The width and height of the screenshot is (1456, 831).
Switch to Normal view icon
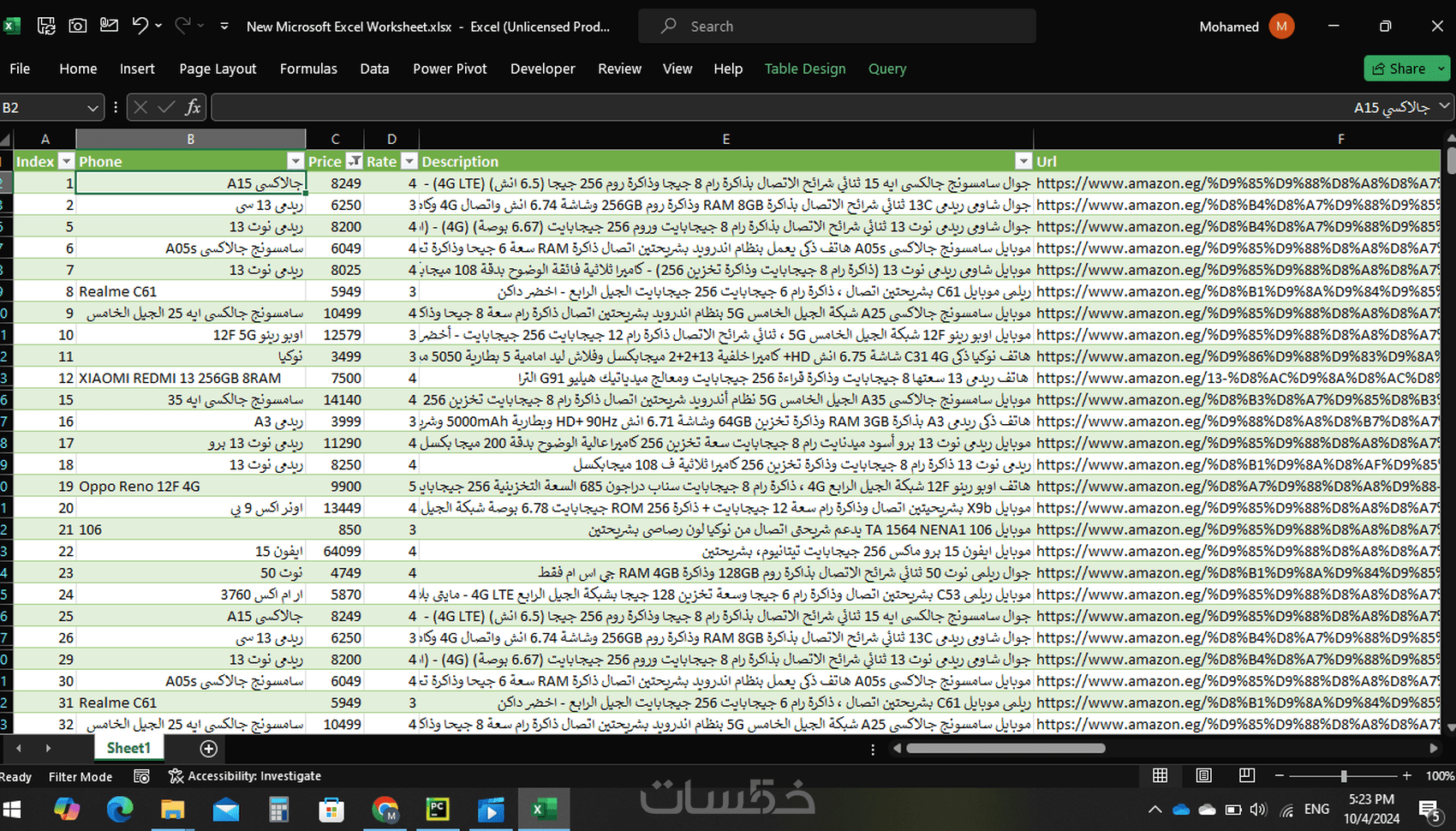1160,775
